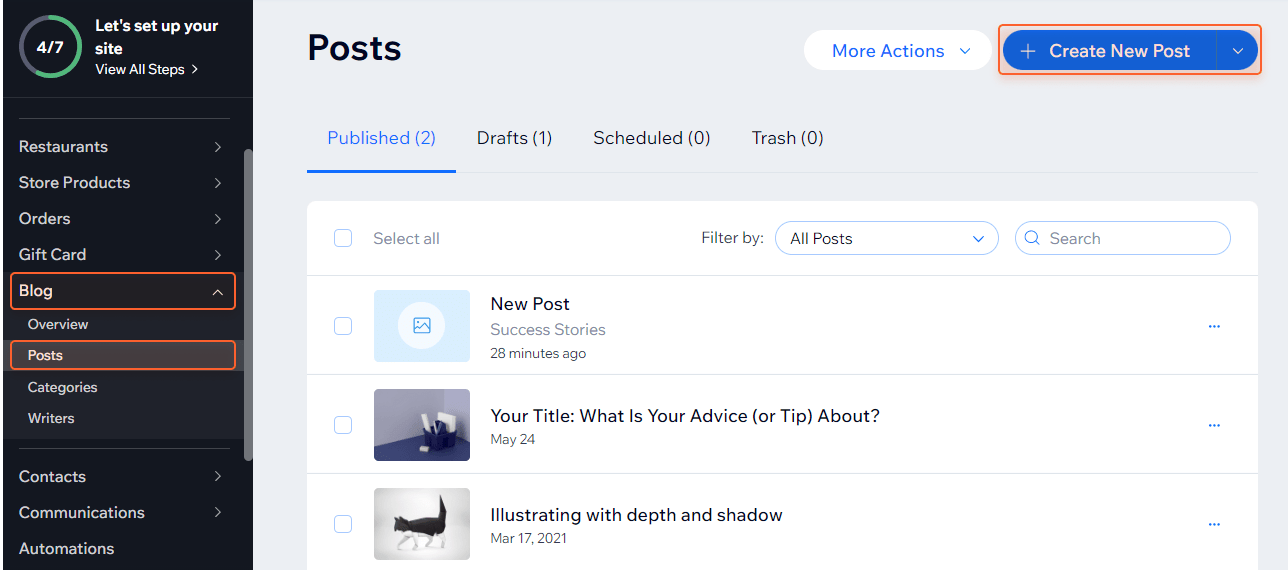
Task: Click the image placeholder icon on New Post
Action: coord(422,325)
